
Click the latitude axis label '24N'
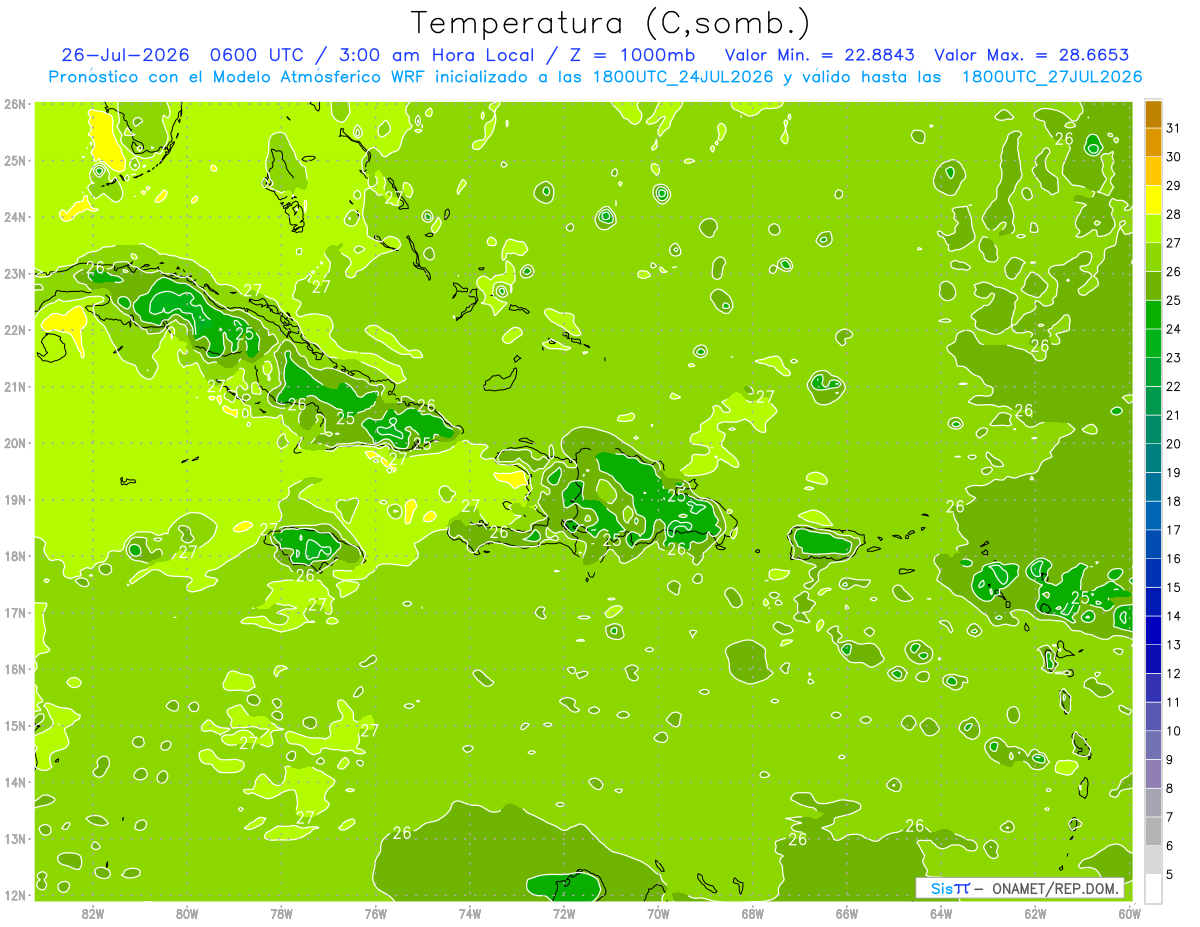(14, 217)
